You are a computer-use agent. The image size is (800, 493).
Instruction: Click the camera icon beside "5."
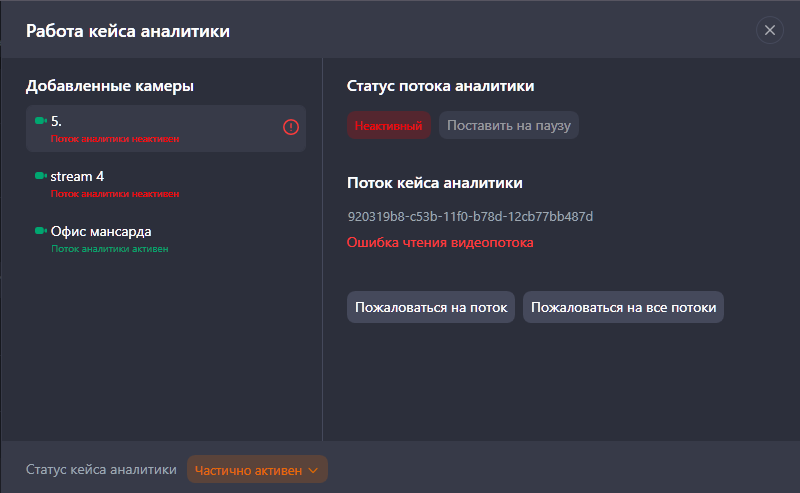41,121
